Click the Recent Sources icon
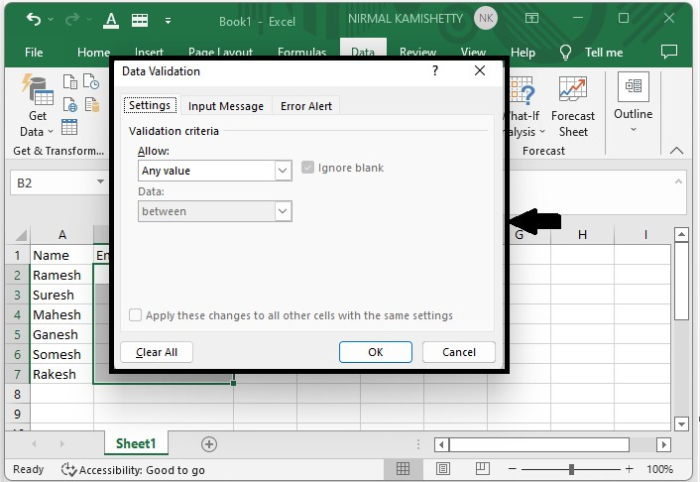Screen dimensions: 700x482 click(x=92, y=82)
